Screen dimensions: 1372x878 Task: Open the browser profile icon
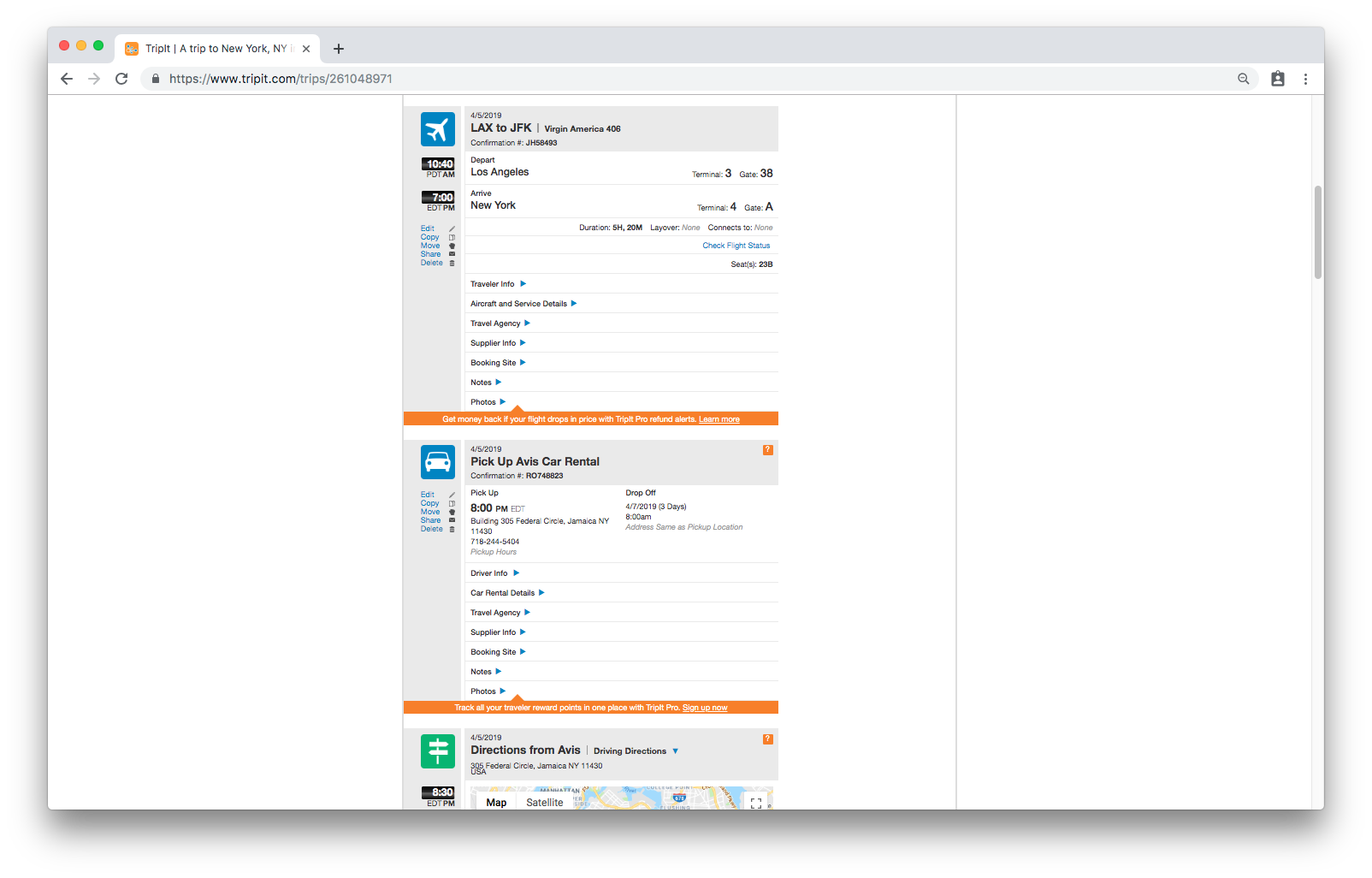tap(1278, 79)
